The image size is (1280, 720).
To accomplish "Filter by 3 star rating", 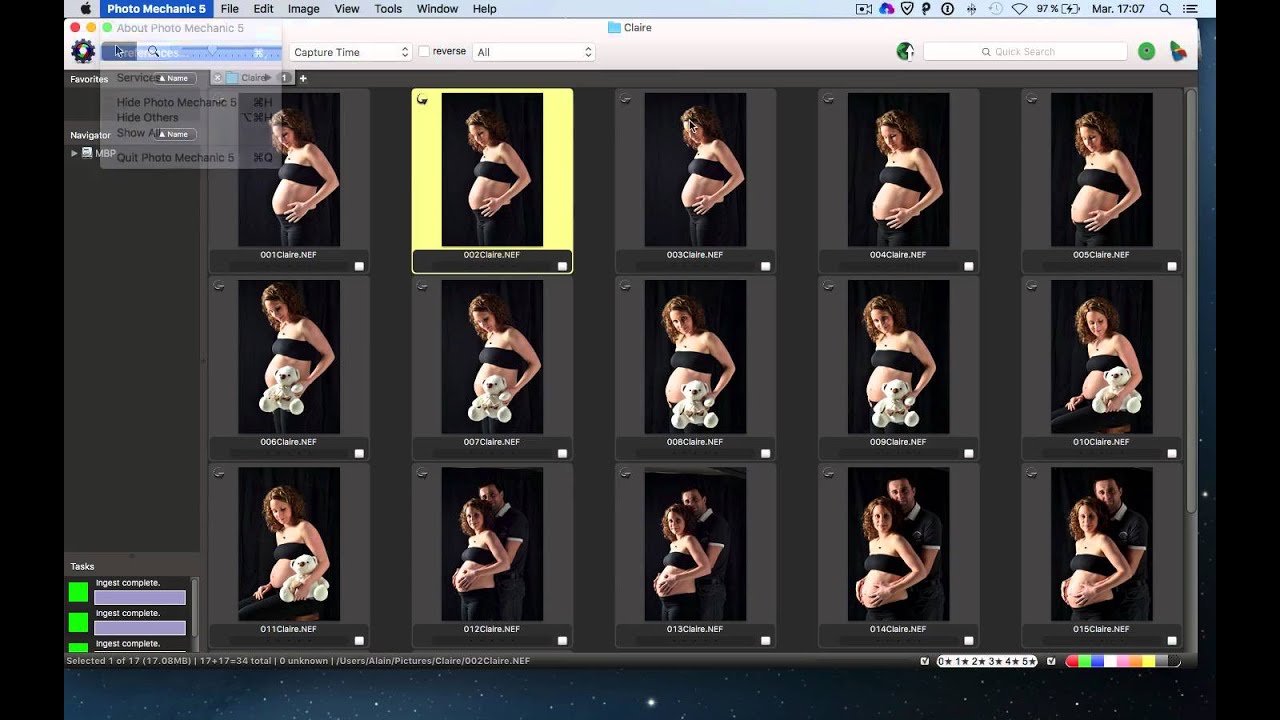I will [x=996, y=661].
